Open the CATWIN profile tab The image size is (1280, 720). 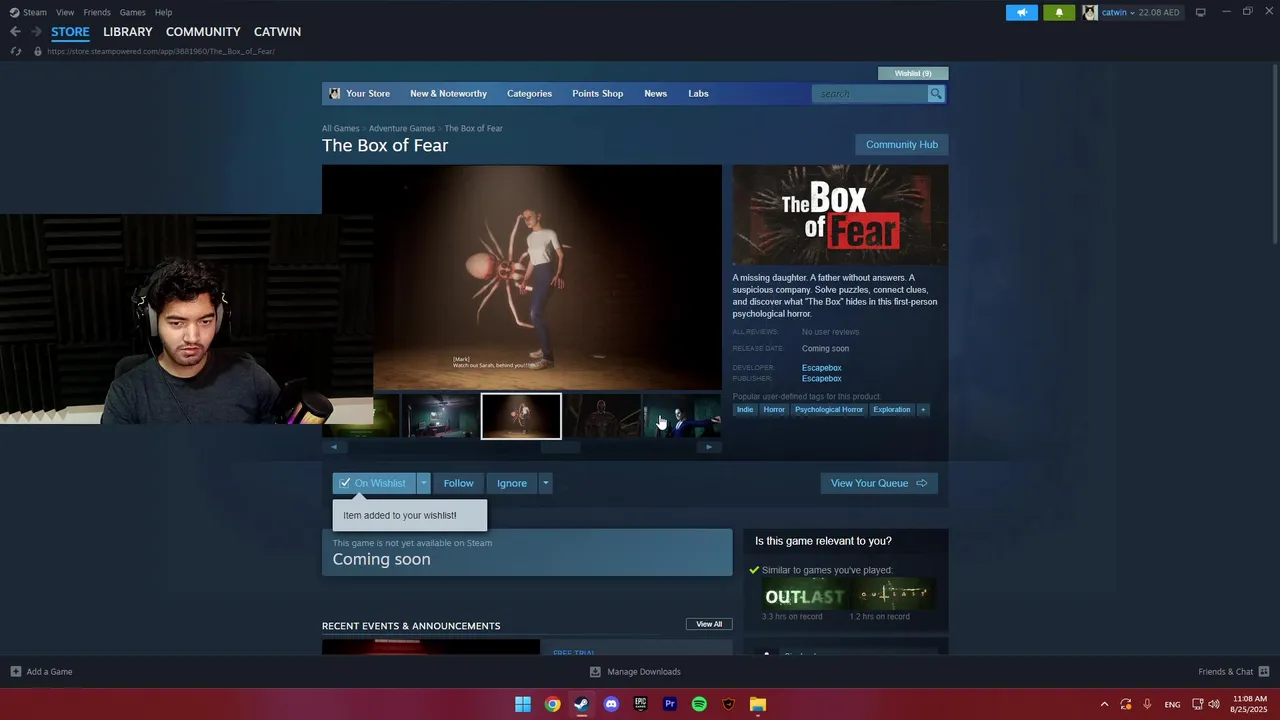tap(277, 32)
